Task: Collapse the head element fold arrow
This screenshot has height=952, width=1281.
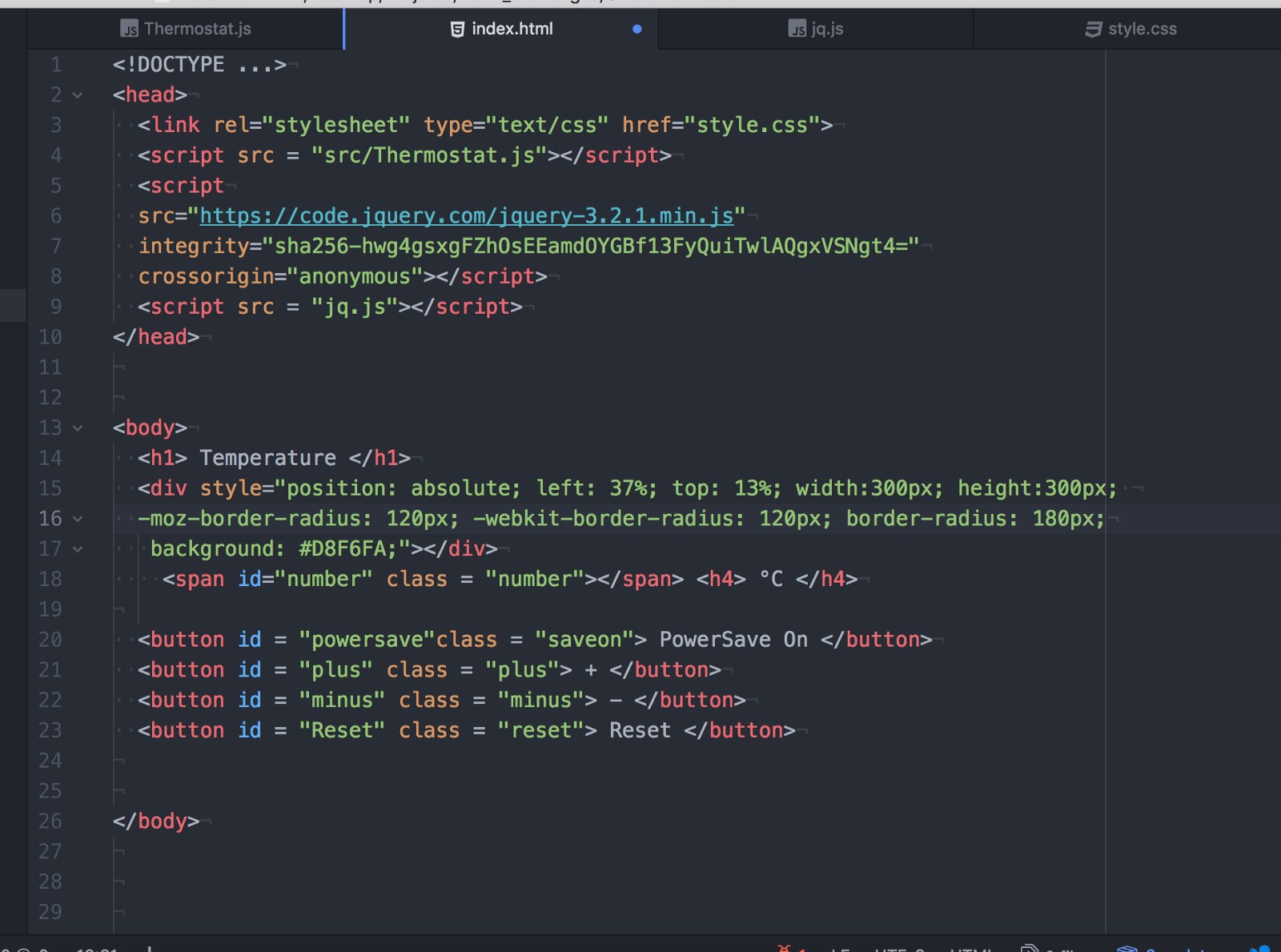Action: (x=76, y=94)
